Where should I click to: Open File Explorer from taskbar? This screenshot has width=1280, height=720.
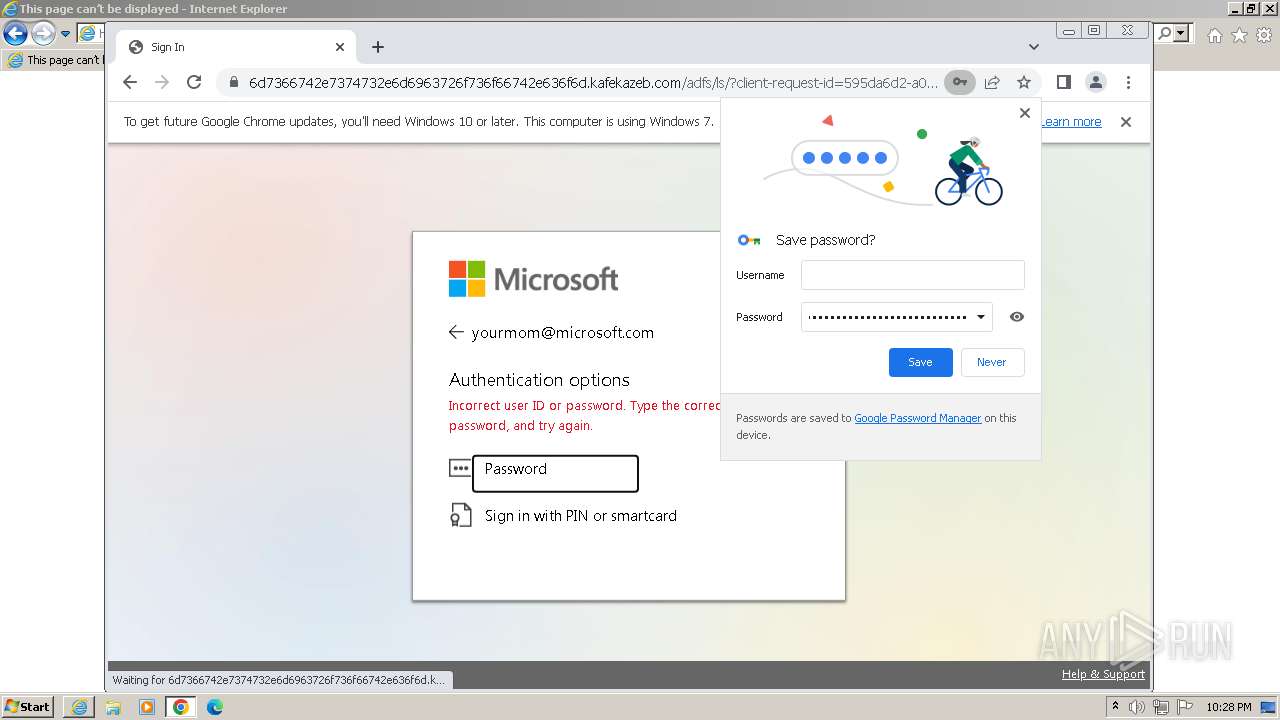coord(113,707)
